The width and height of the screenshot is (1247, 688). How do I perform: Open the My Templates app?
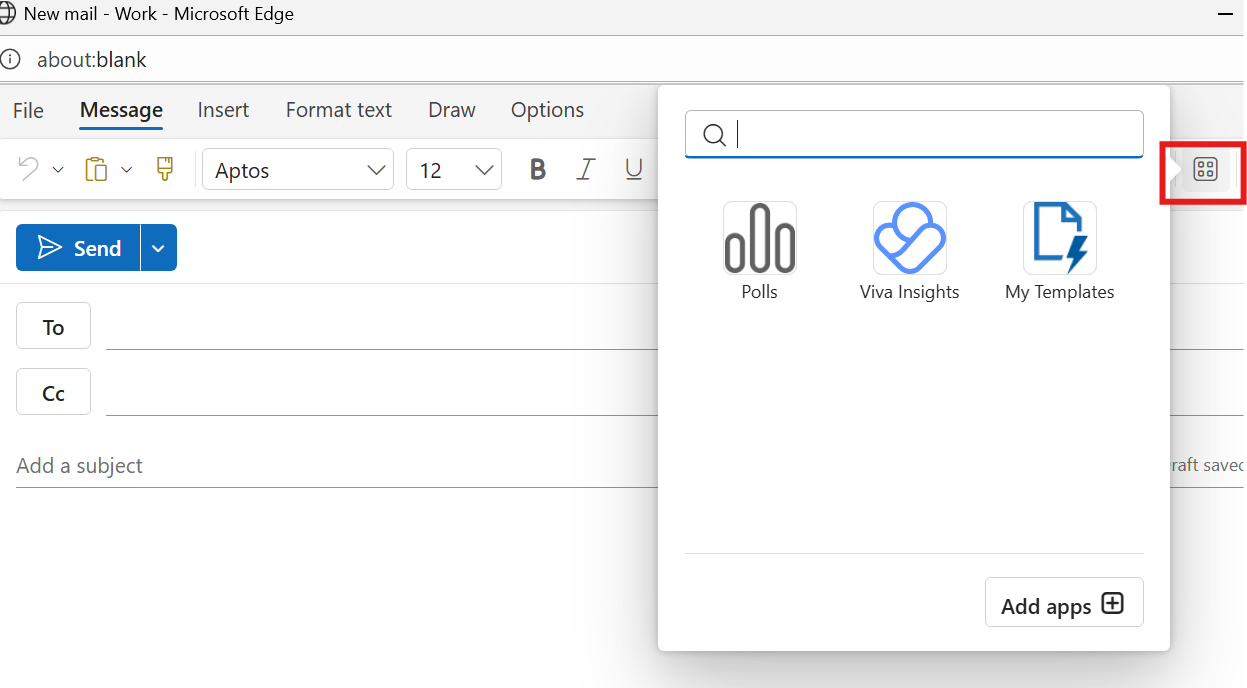(1060, 251)
